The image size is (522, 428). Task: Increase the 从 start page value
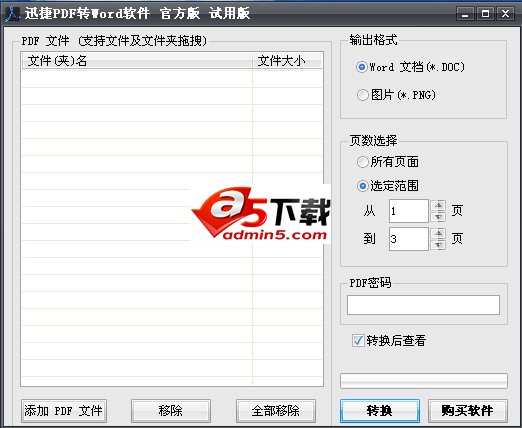coord(438,205)
